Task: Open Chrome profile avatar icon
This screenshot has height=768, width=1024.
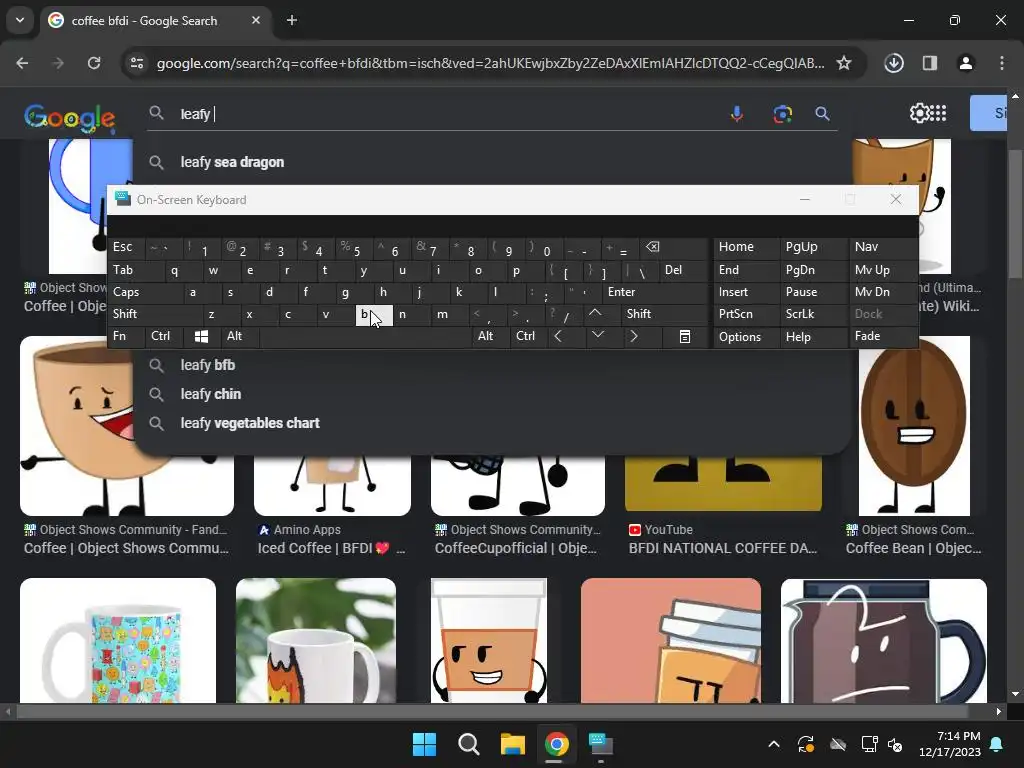Action: (966, 63)
